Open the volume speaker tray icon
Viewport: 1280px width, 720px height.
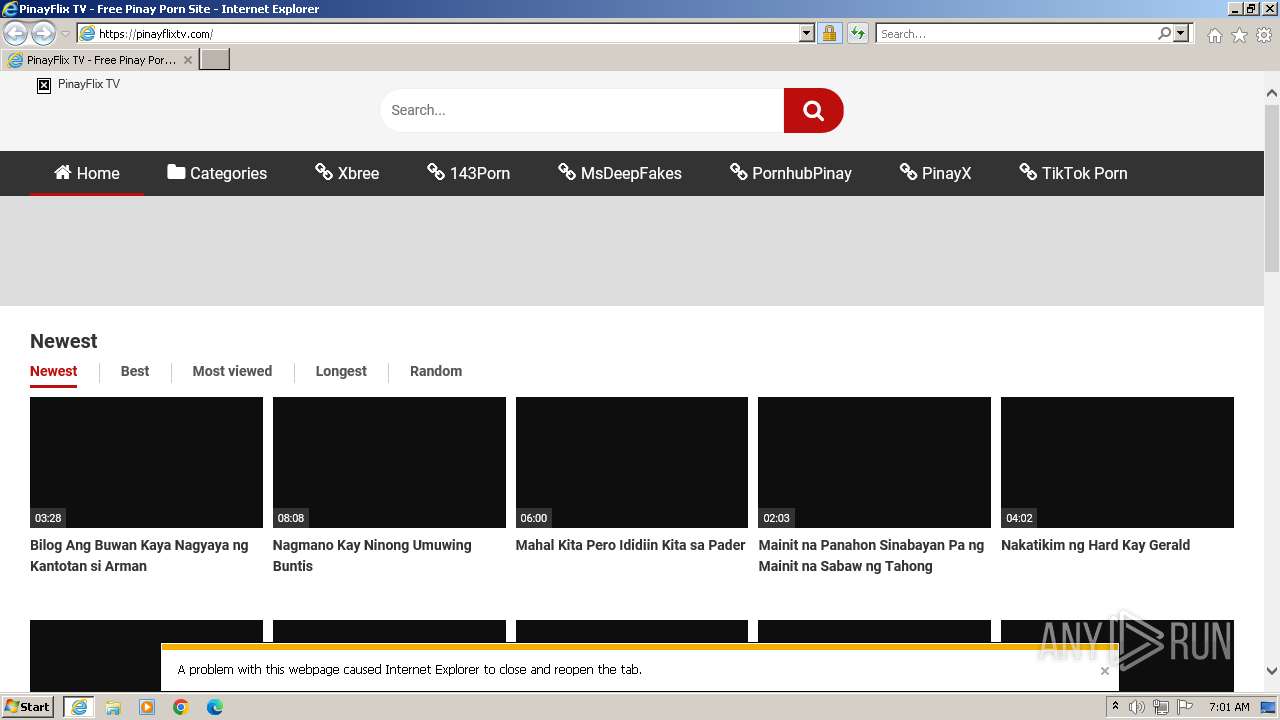(x=1137, y=707)
